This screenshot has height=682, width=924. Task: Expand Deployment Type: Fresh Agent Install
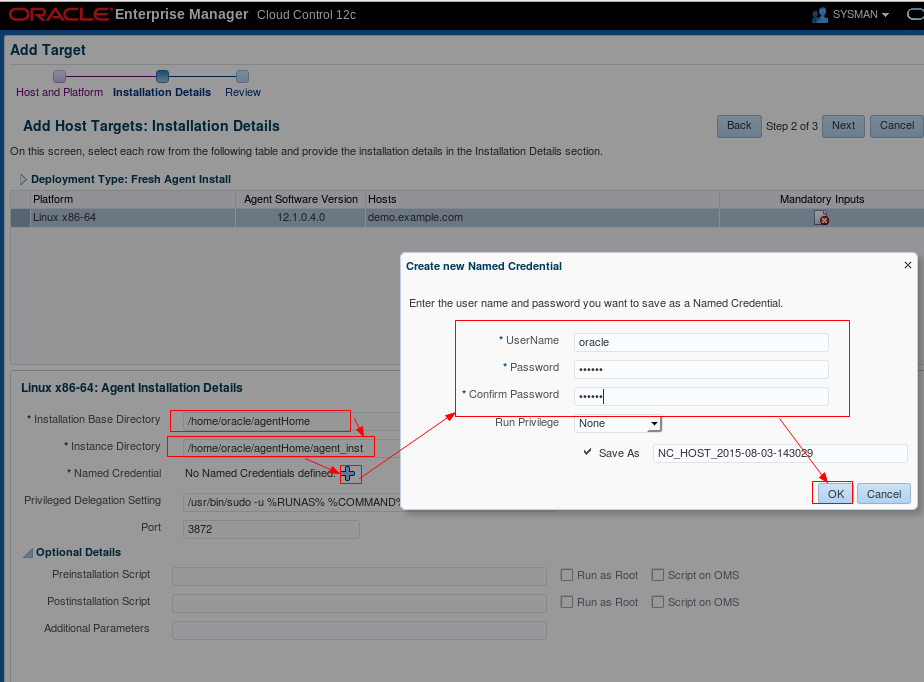(23, 179)
